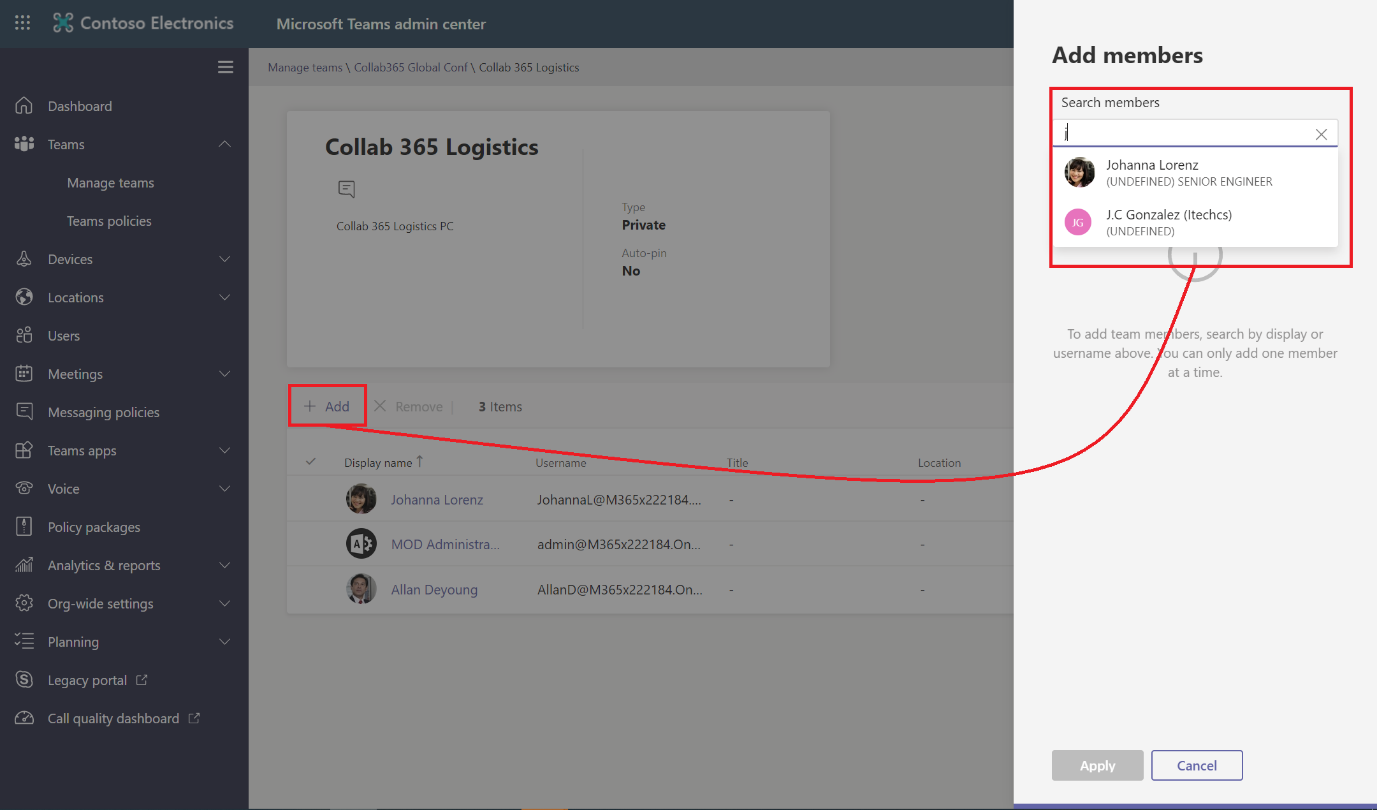Click Allan Deyoung avatar in table
1377x810 pixels.
click(x=361, y=589)
